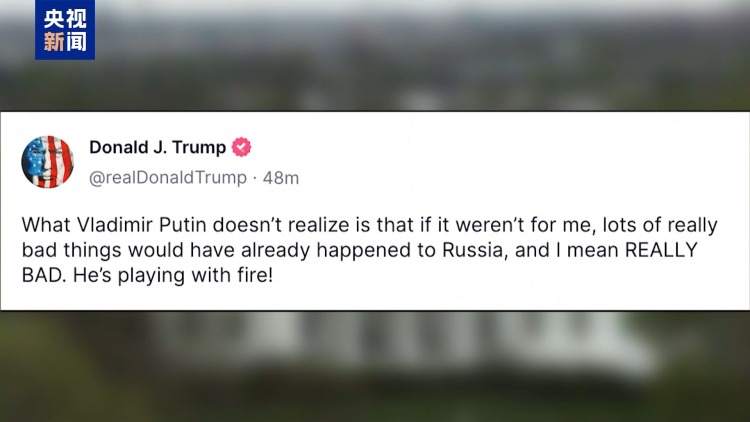Image resolution: width=750 pixels, height=422 pixels.
Task: Click the 新闻 characters in the logo
Action: click(x=65, y=42)
